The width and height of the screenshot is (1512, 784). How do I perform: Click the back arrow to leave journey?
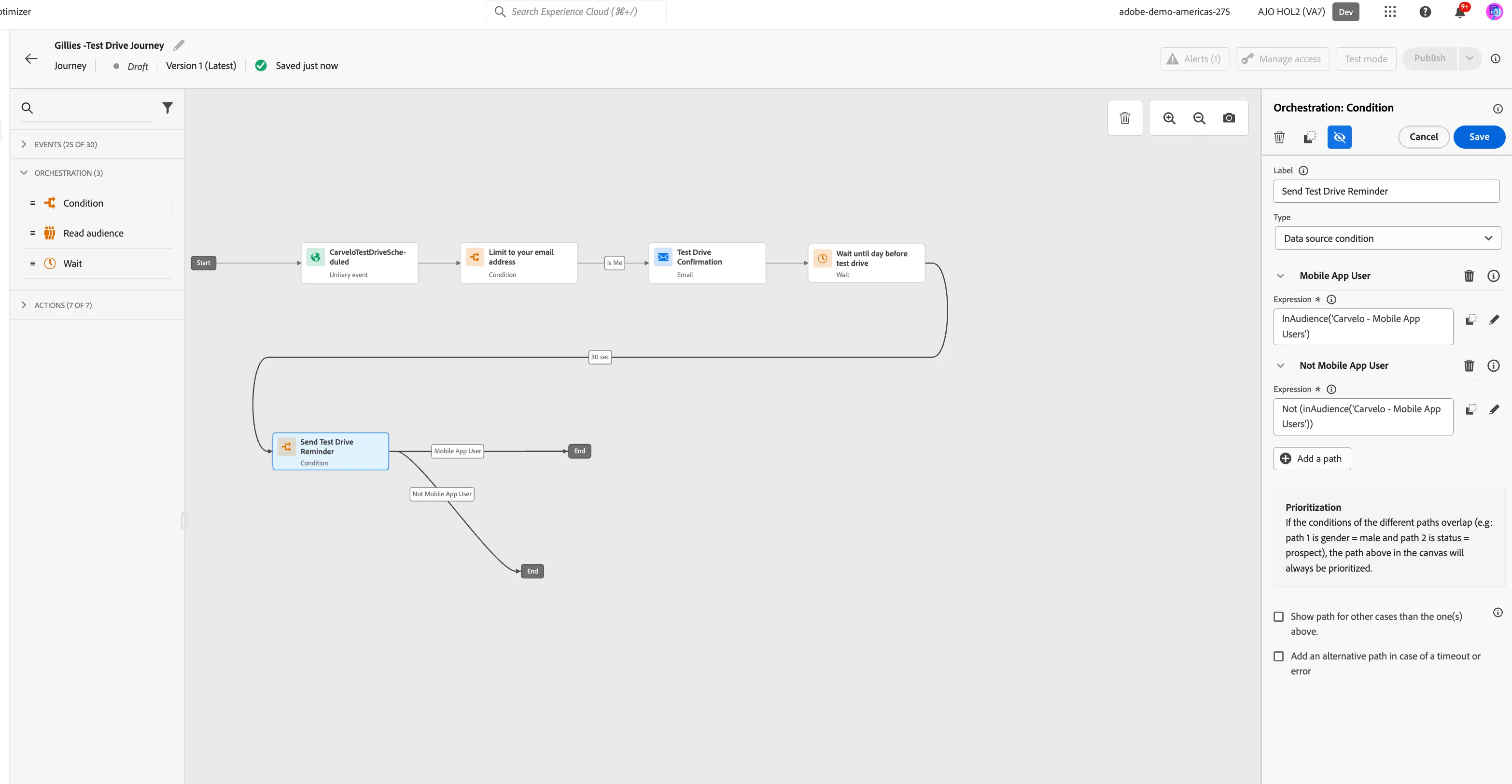[x=32, y=58]
